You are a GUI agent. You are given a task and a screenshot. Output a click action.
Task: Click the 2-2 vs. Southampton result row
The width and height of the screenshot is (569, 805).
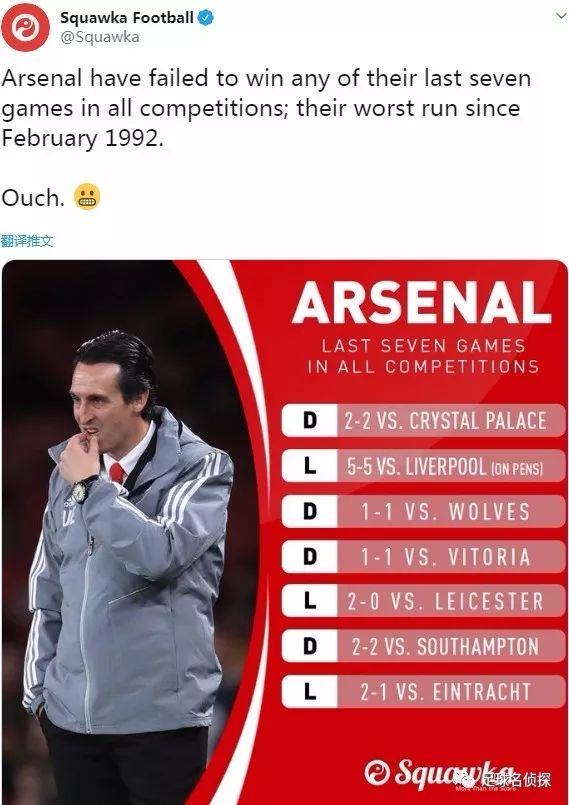pyautogui.click(x=423, y=646)
